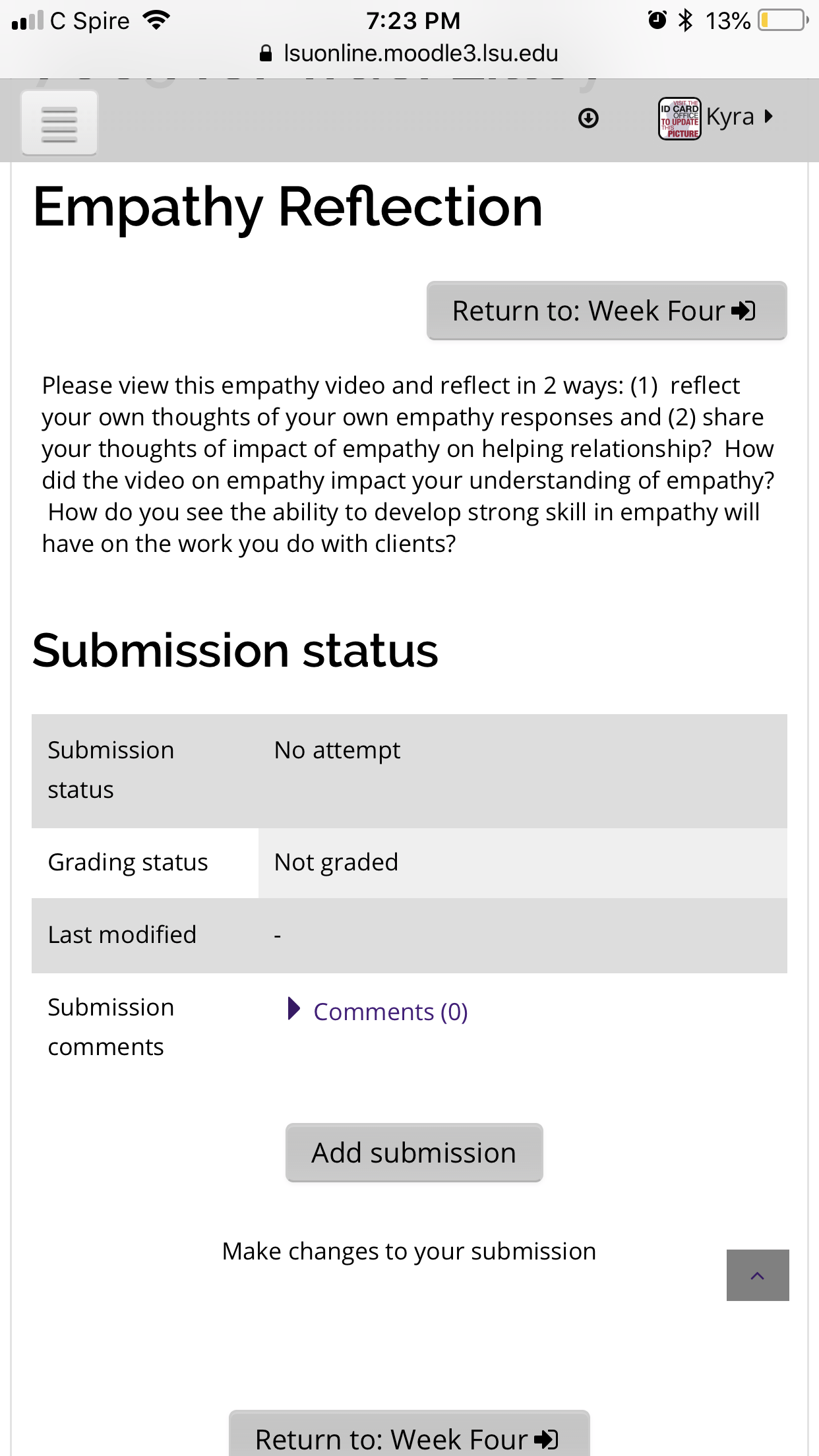The image size is (819, 1456).
Task: Open the hamburger navigation menu
Action: [x=59, y=123]
